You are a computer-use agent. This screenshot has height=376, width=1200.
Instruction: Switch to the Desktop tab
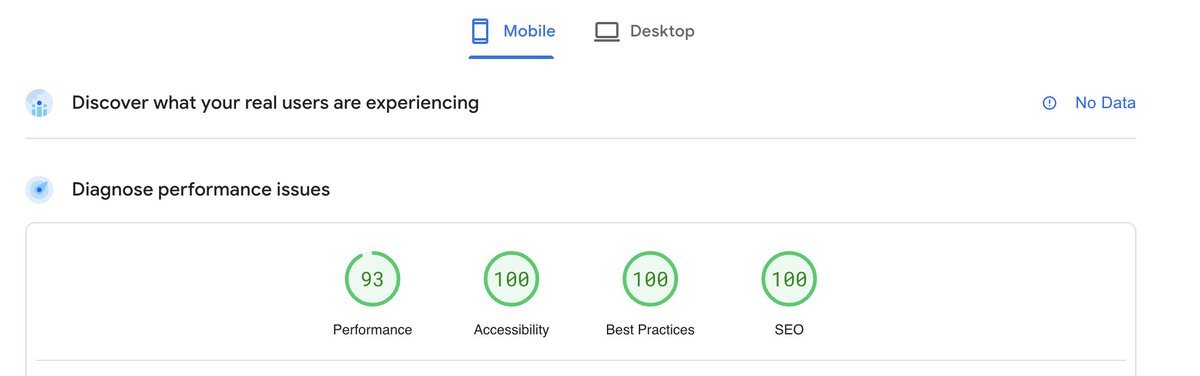tap(644, 31)
